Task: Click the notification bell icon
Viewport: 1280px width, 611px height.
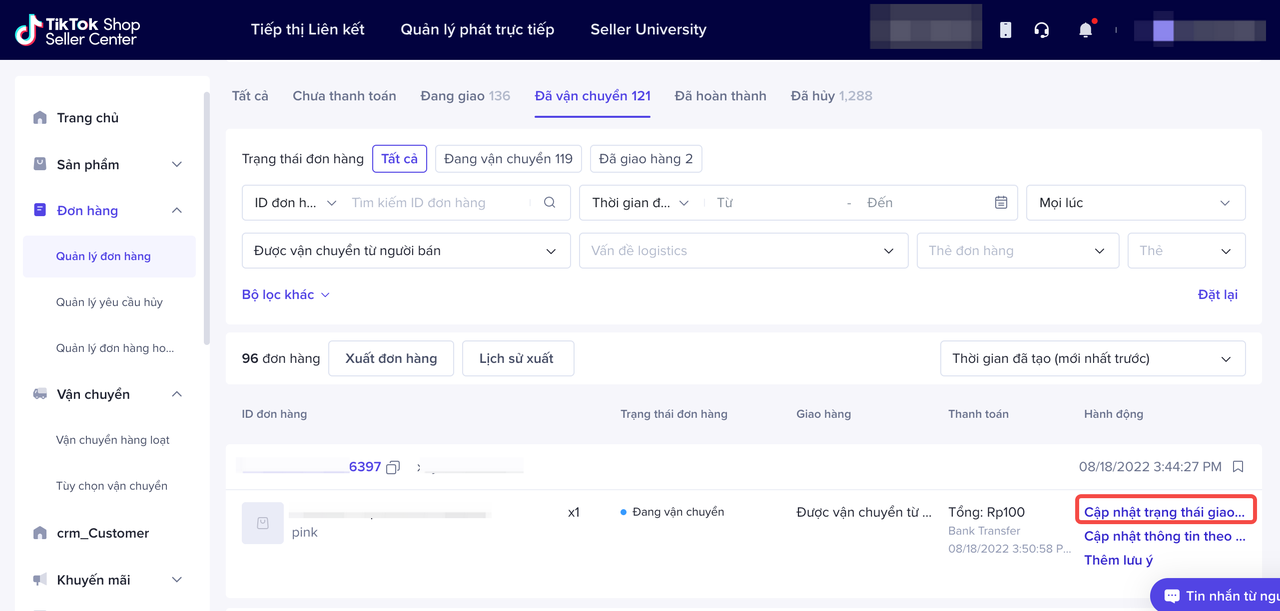Action: tap(1085, 30)
